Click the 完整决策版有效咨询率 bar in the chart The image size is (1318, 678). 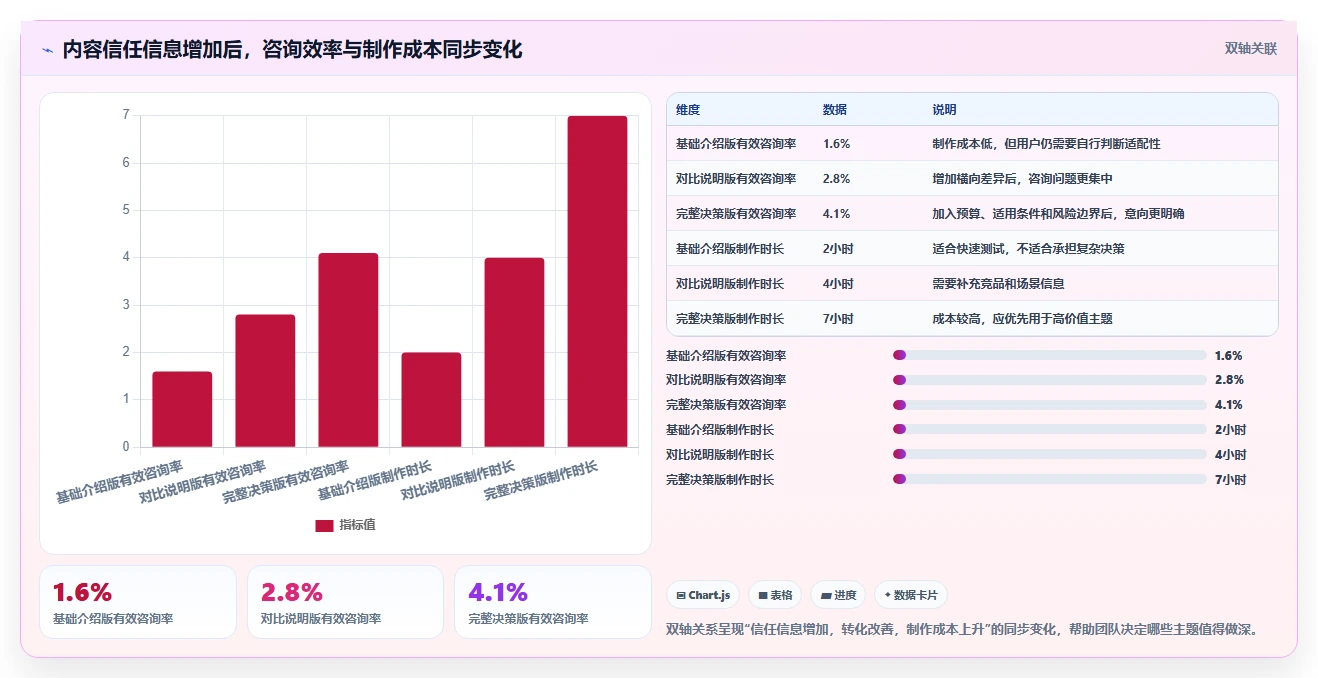348,350
